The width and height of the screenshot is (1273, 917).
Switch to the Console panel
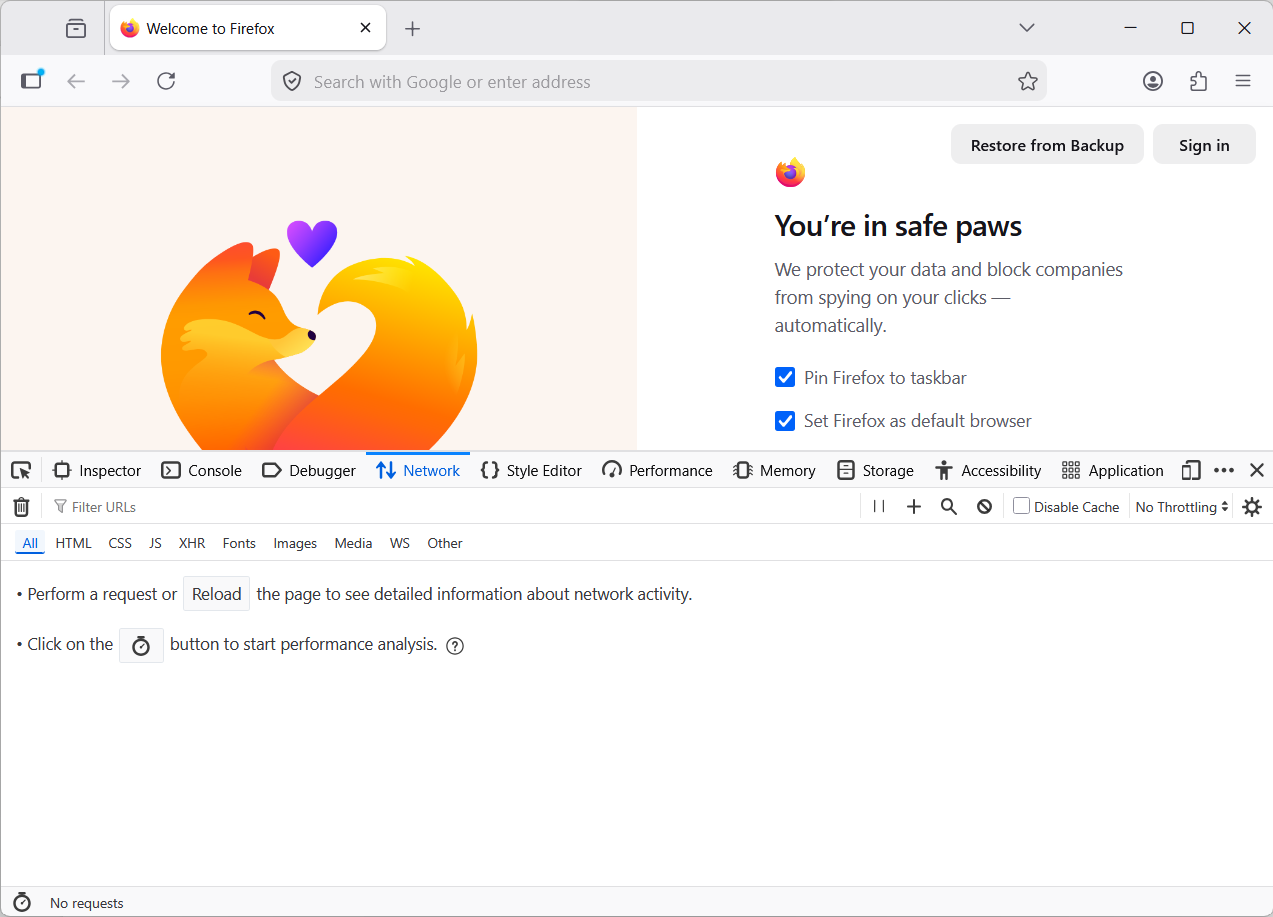click(202, 470)
